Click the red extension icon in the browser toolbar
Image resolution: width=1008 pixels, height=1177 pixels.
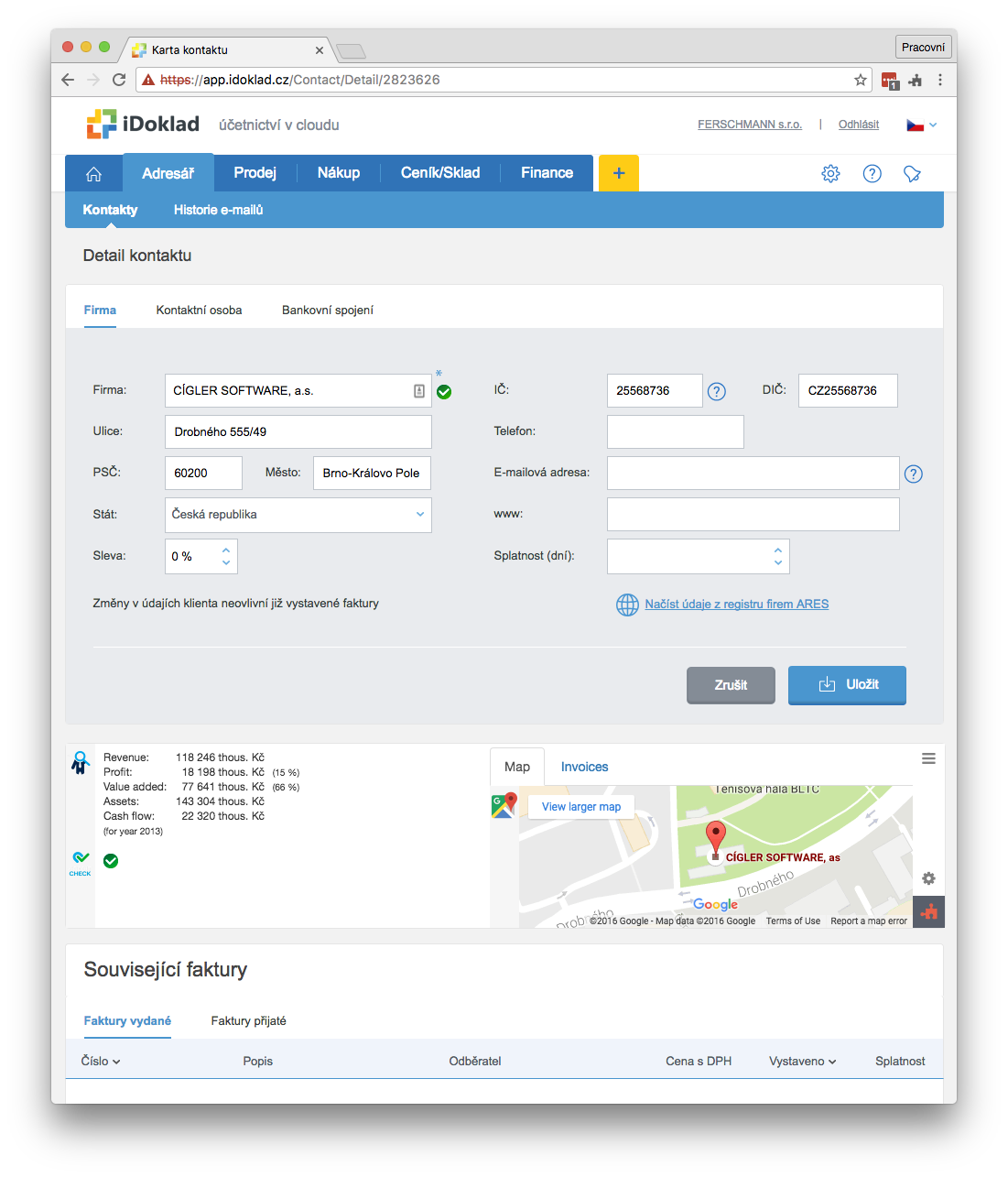890,81
